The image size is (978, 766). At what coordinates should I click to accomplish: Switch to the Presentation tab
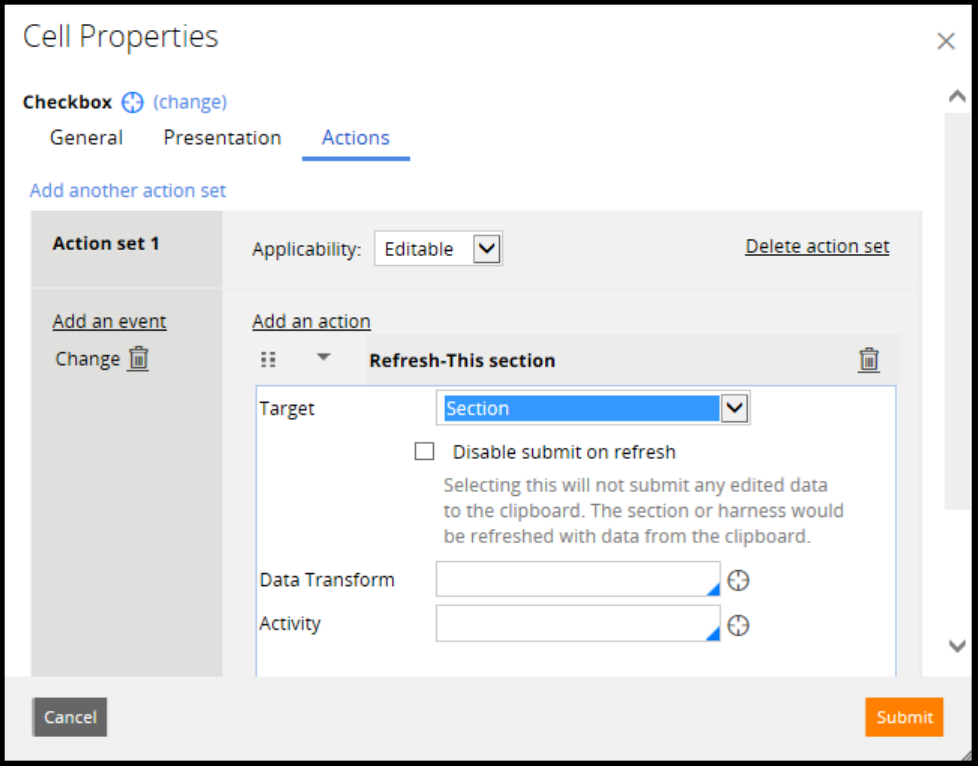point(222,138)
